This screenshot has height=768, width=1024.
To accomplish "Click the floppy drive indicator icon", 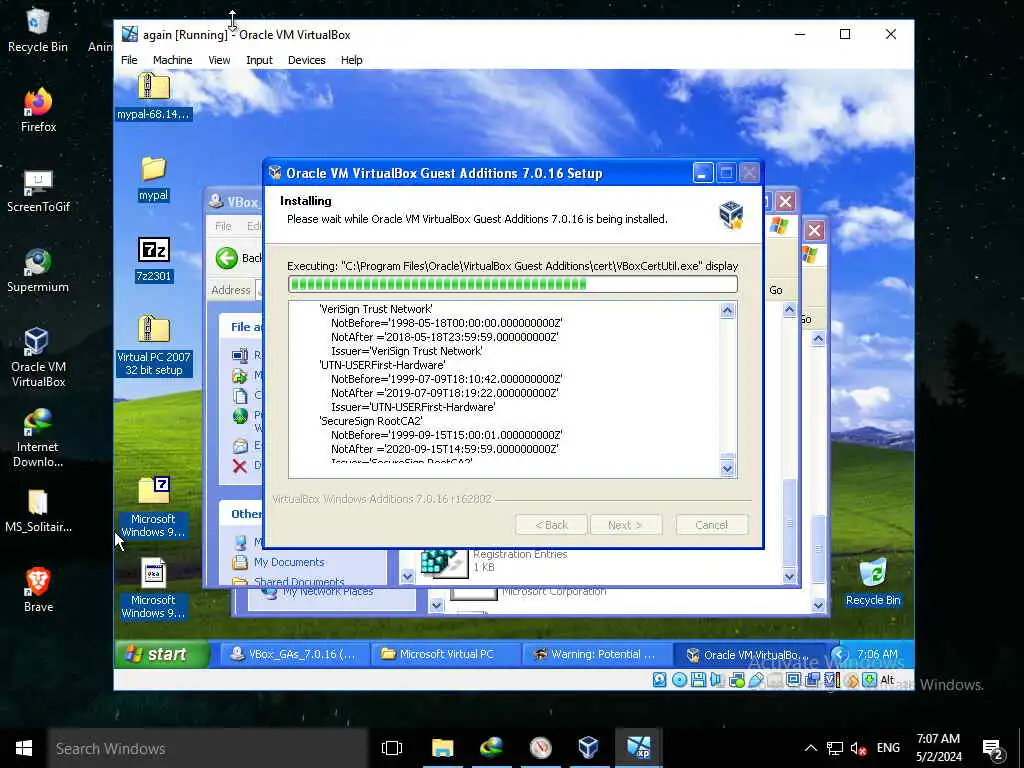I will pos(698,680).
